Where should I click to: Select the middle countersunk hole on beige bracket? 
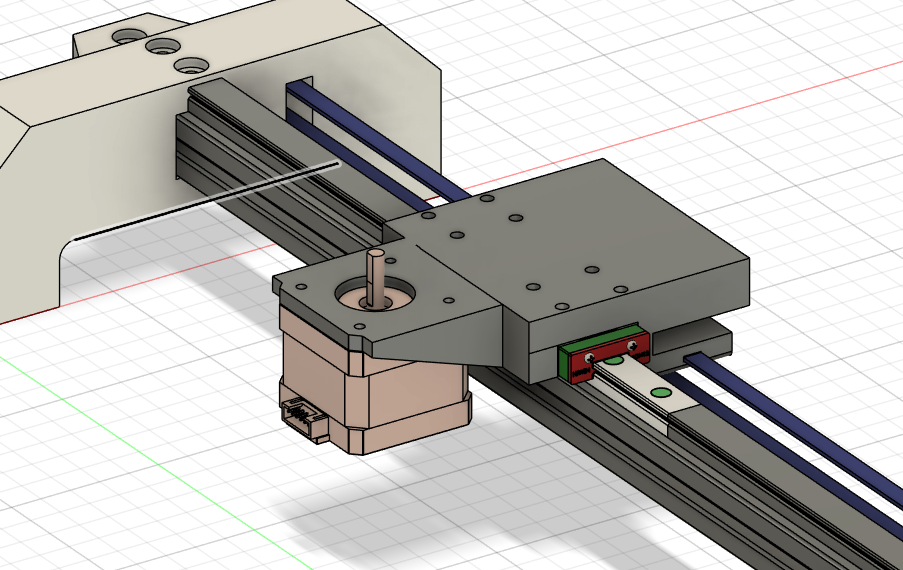click(x=159, y=46)
